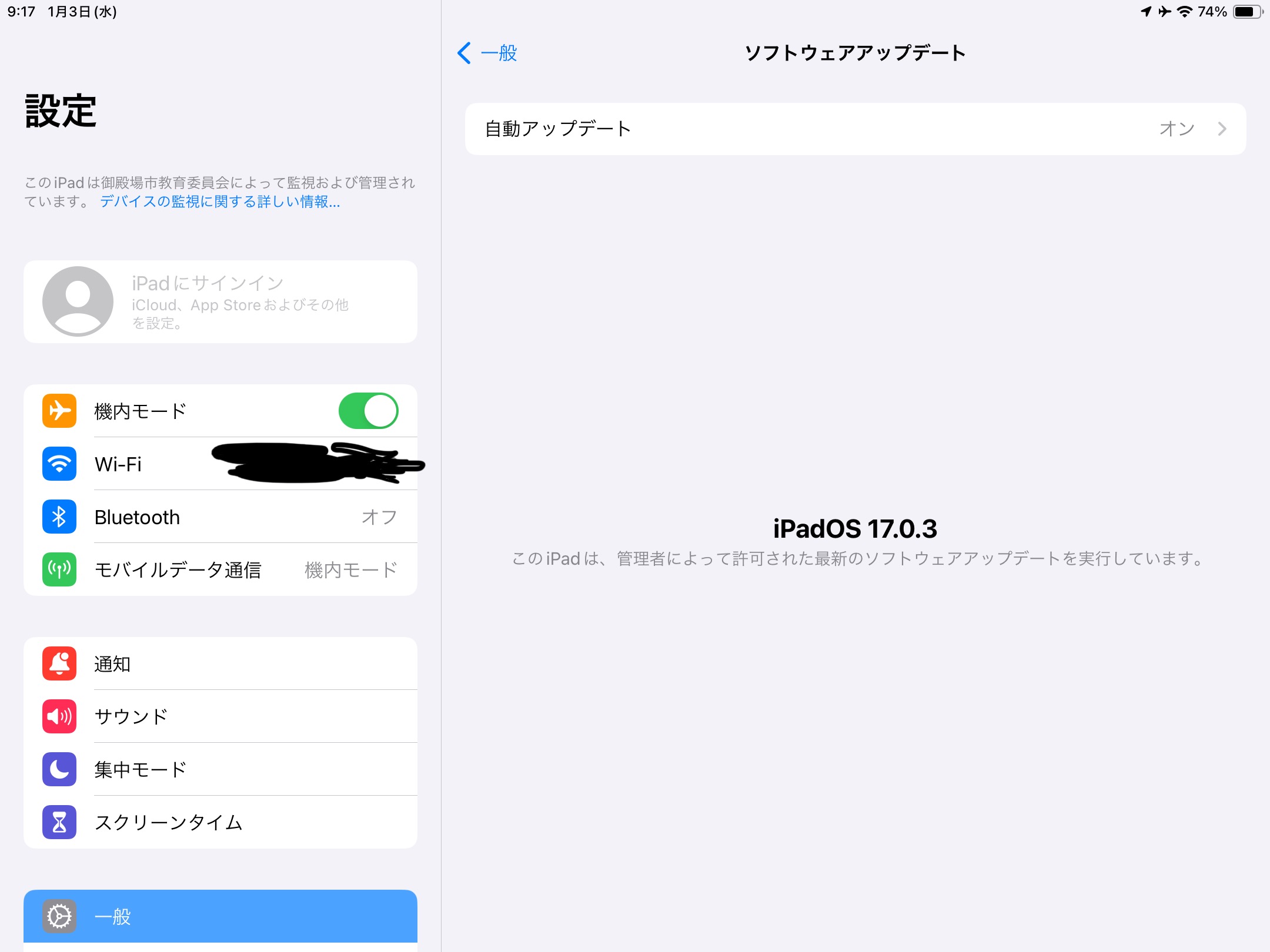
Task: Tap the Screen Time hourglass icon
Action: point(59,822)
